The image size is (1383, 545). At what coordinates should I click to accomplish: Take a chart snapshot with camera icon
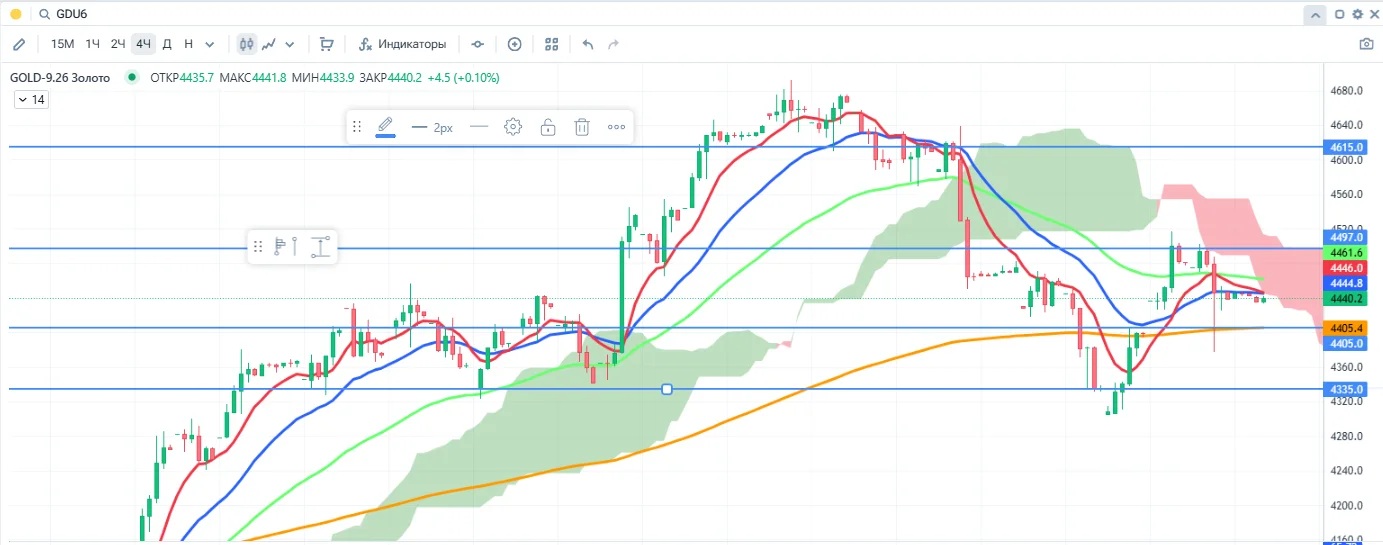(1366, 44)
